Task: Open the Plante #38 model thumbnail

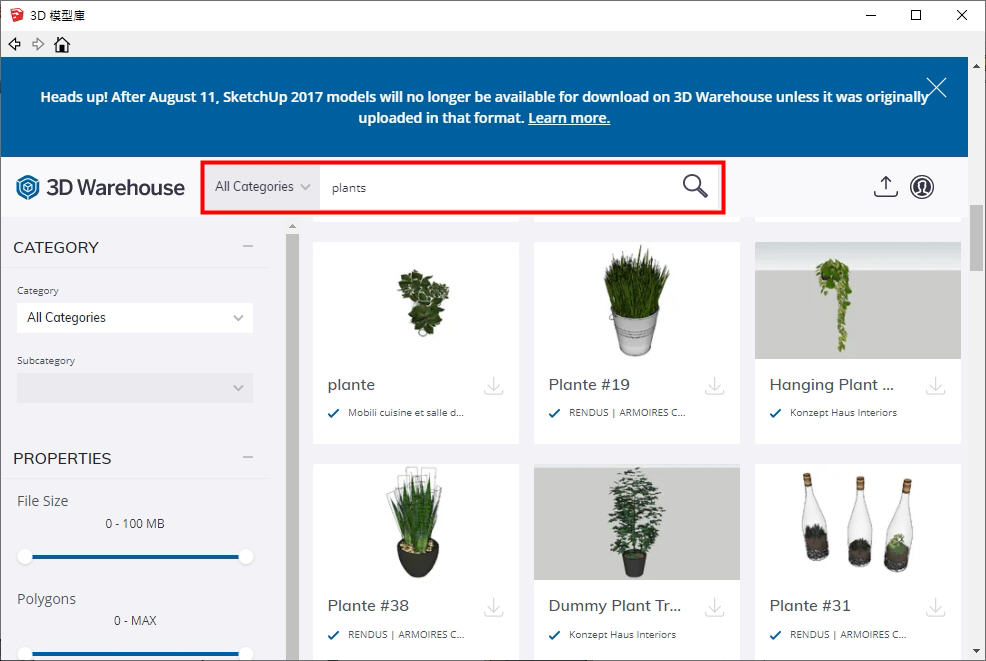Action: (416, 522)
